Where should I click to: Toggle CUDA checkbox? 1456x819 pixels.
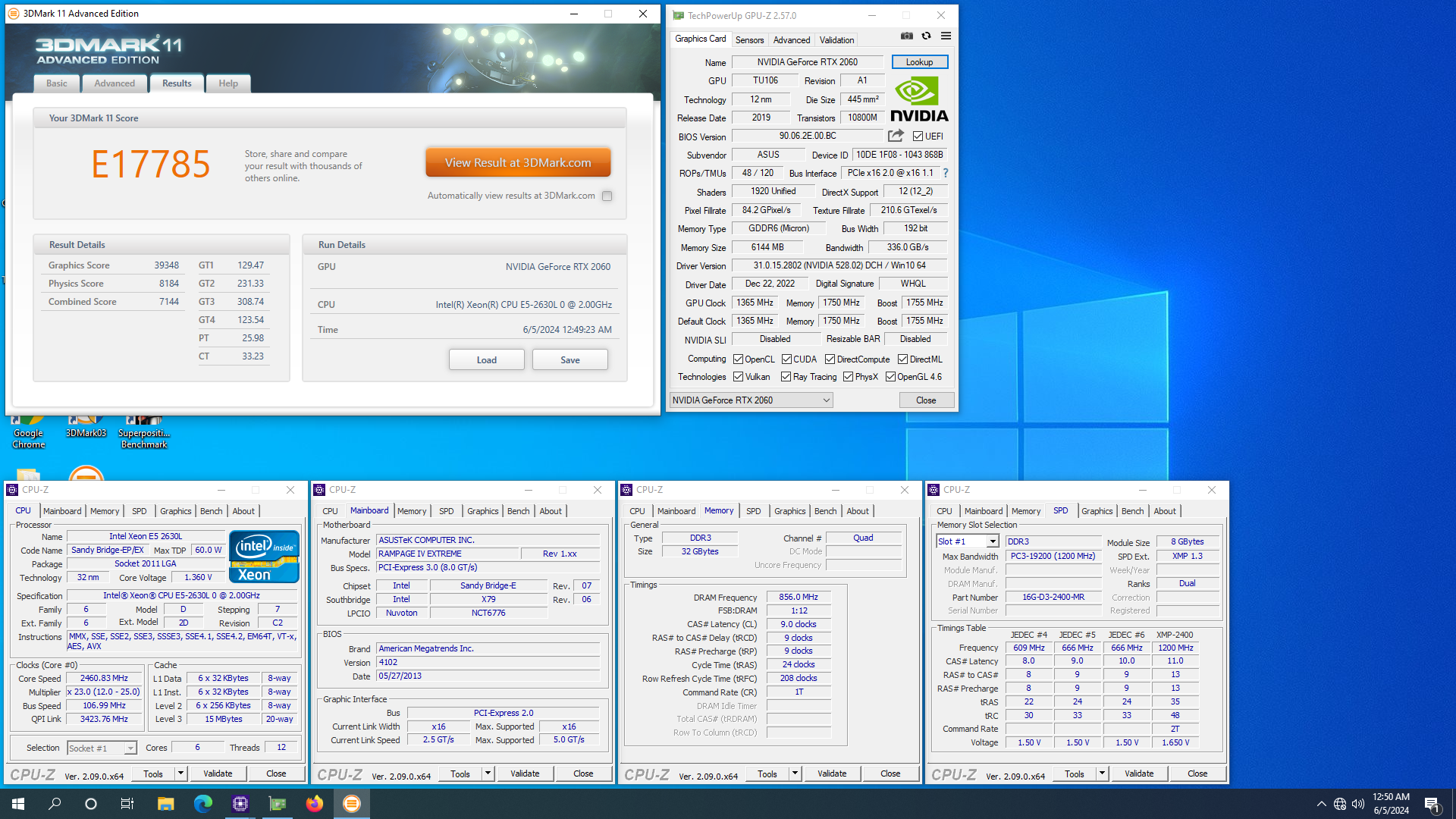tap(786, 359)
